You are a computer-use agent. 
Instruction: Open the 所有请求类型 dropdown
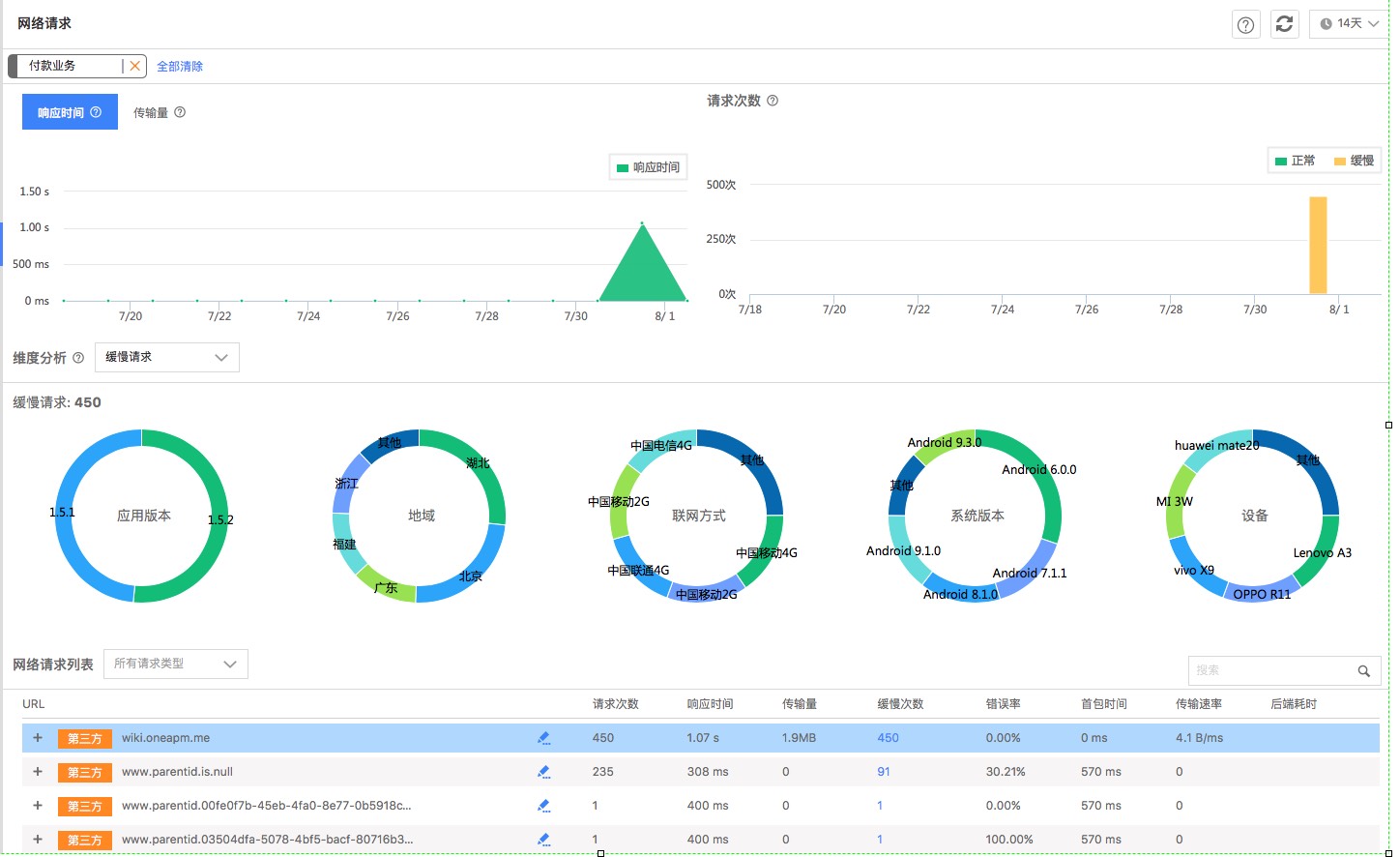click(x=176, y=664)
